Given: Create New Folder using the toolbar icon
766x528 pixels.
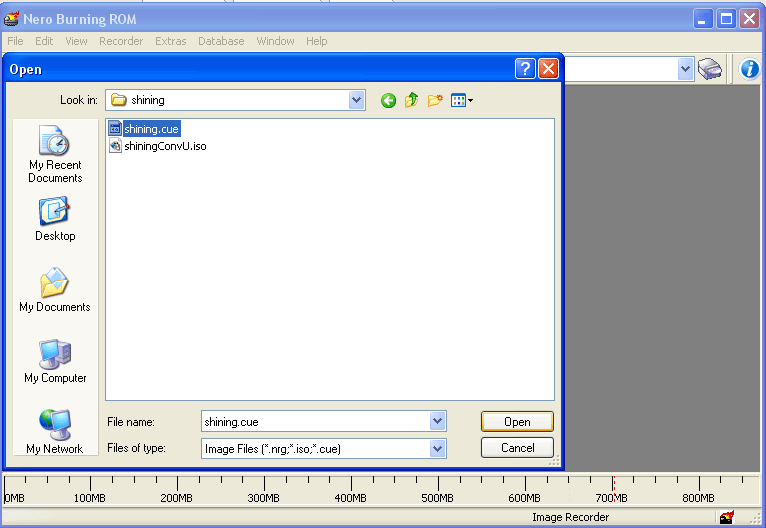Looking at the screenshot, I should 435,100.
